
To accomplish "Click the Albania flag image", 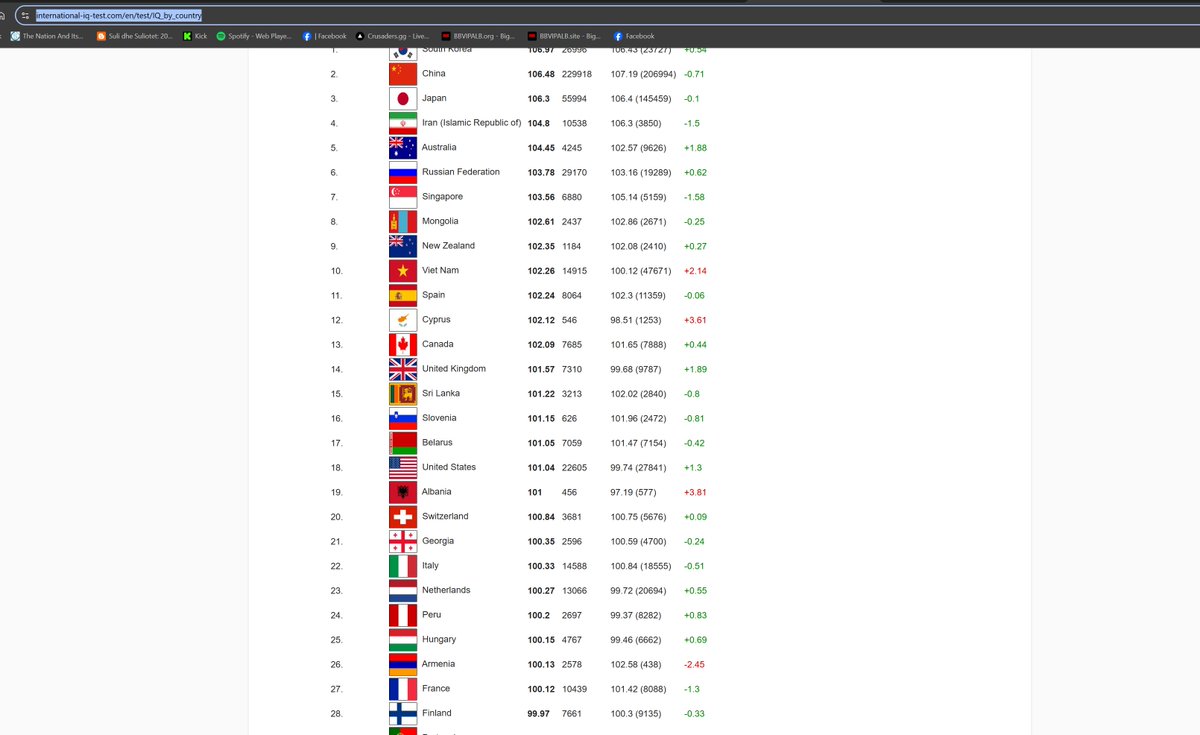I will tap(403, 492).
